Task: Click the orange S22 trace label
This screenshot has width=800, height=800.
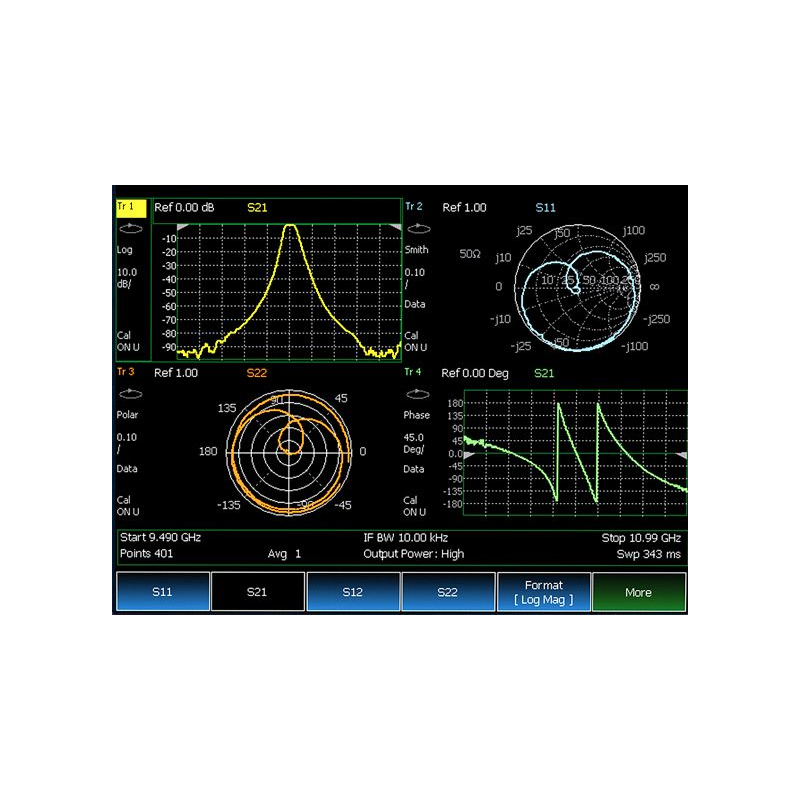Action: coord(257,373)
